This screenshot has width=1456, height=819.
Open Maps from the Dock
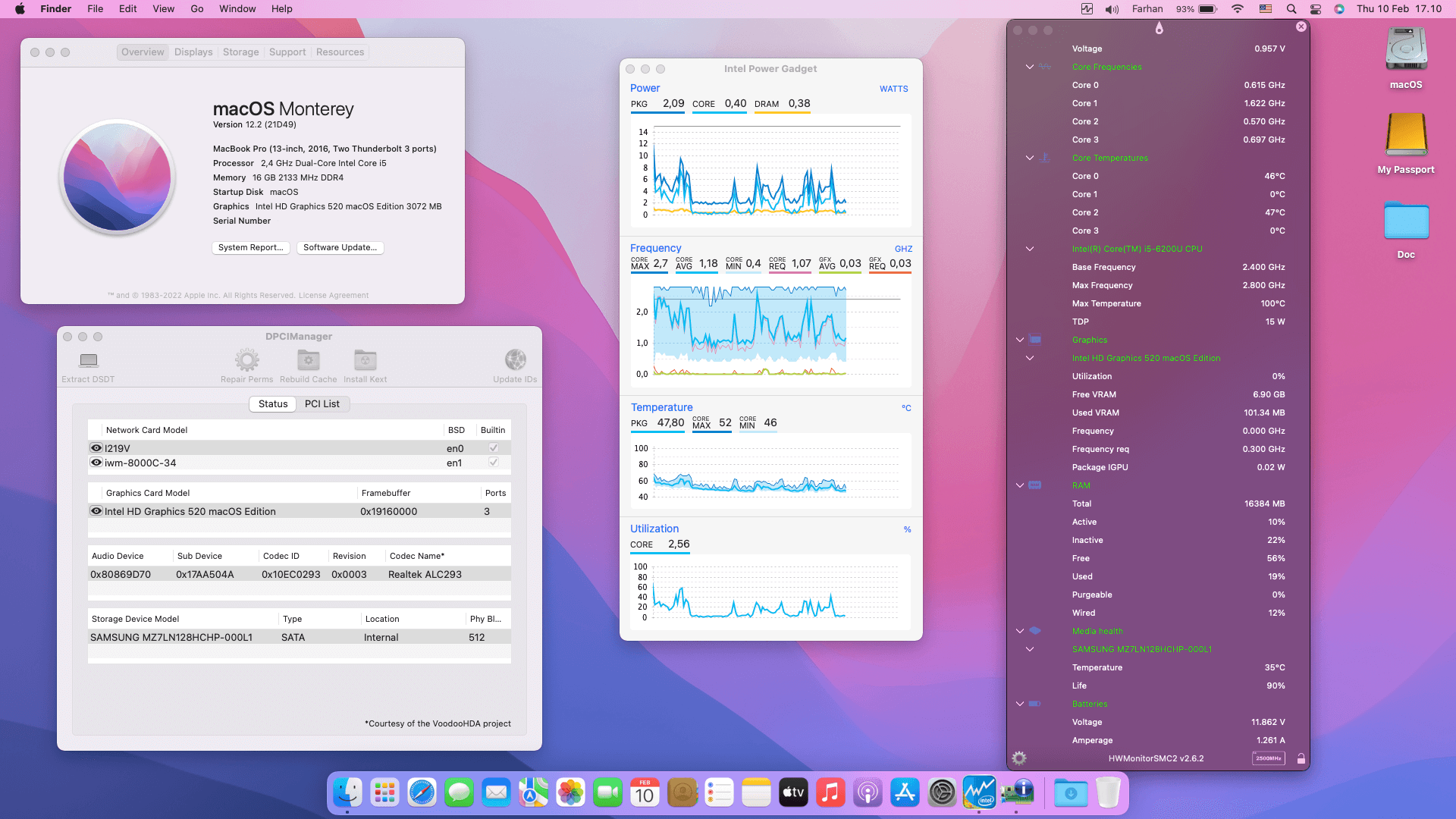(533, 793)
